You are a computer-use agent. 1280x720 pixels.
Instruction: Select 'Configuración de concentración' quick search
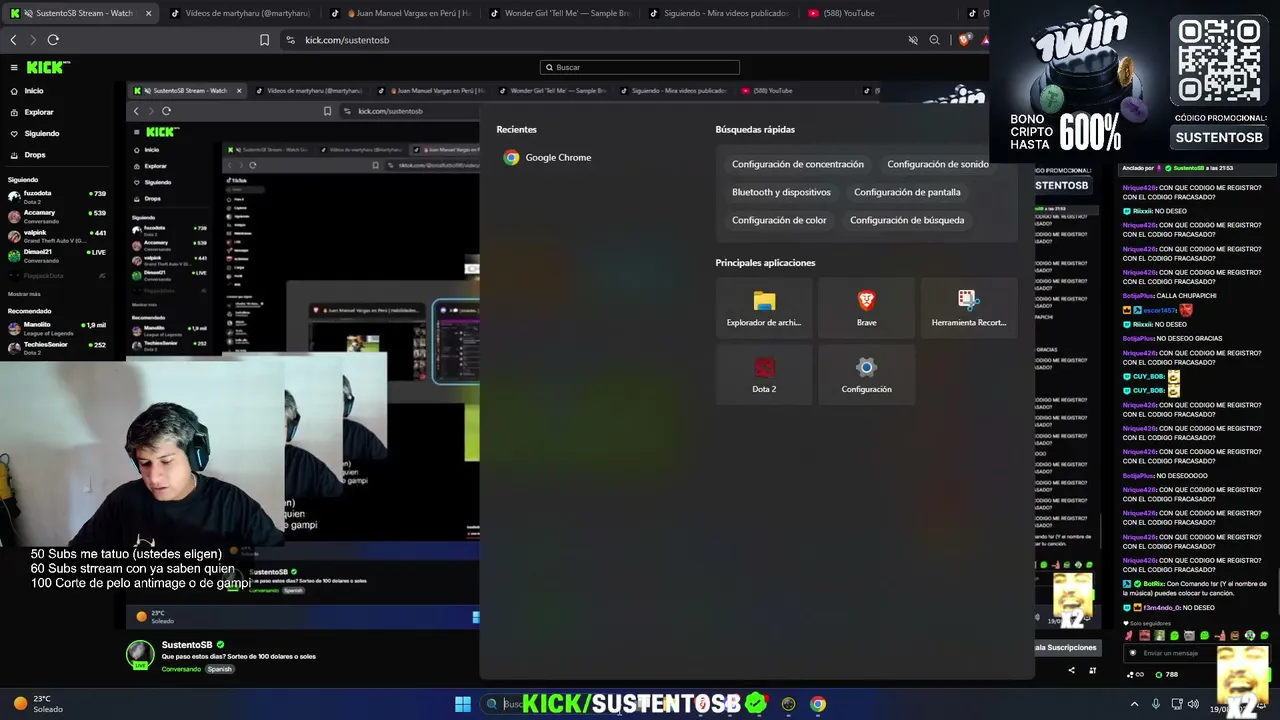(x=798, y=164)
